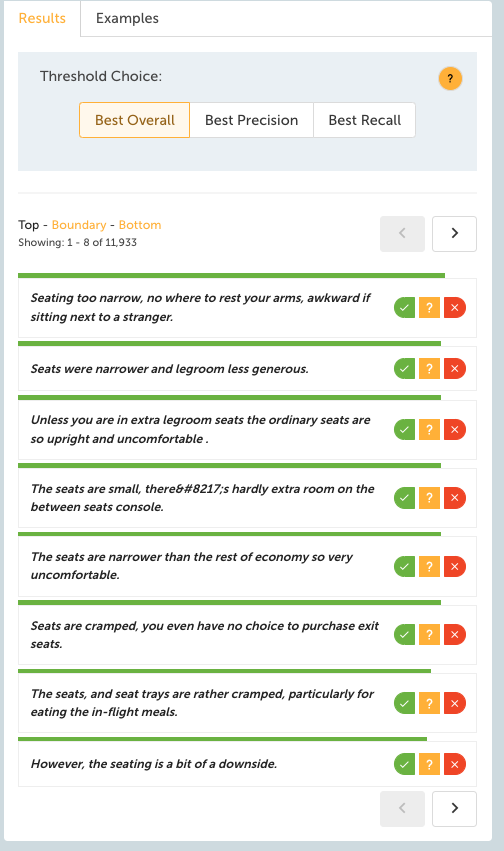Open the Results tab

(x=42, y=18)
